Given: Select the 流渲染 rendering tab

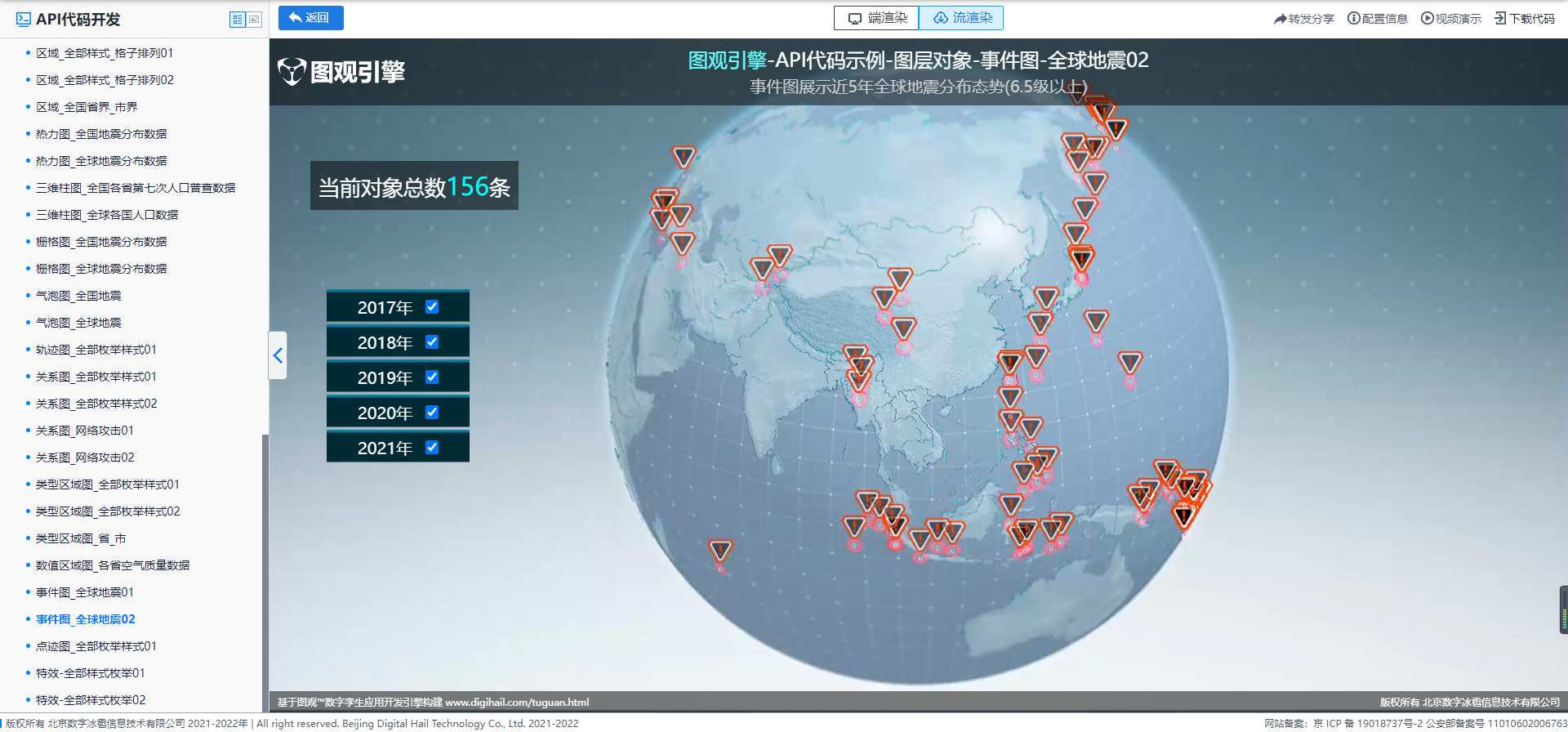Looking at the screenshot, I should [x=961, y=18].
